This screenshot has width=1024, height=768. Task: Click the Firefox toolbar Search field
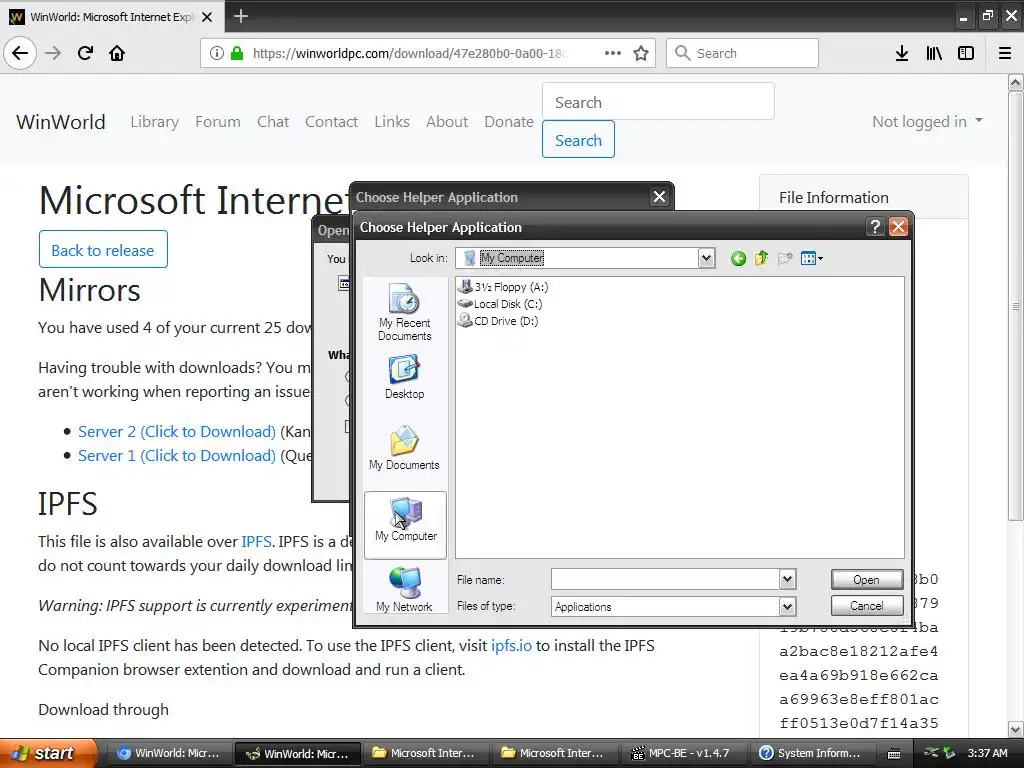pos(743,53)
